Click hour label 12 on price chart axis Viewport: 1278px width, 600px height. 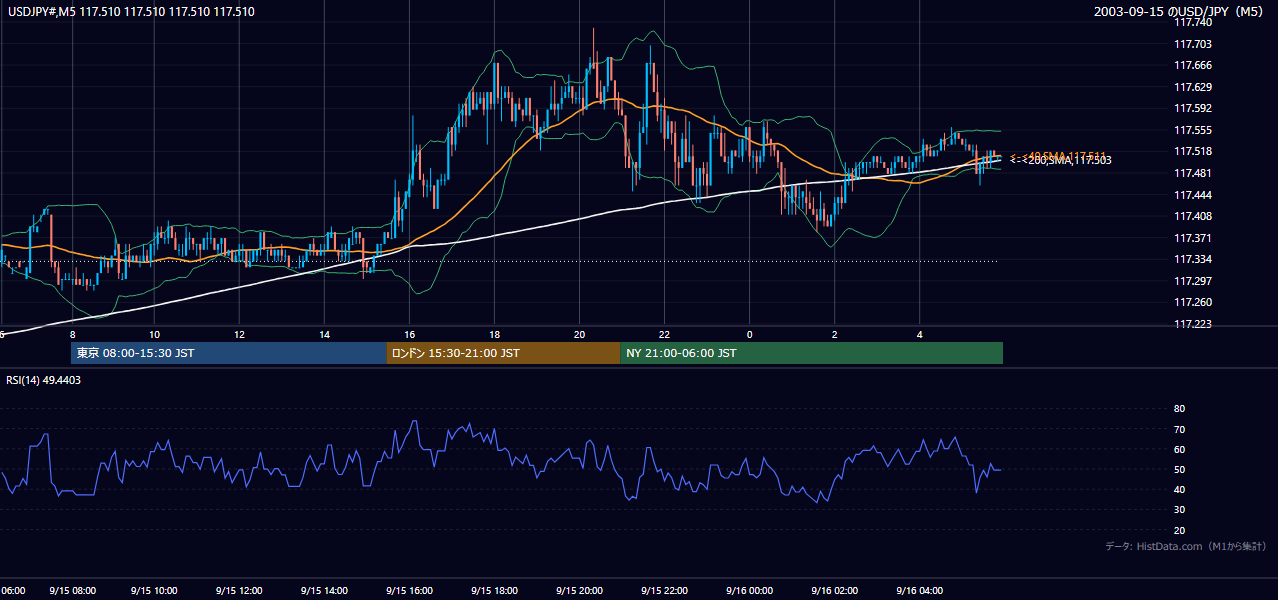click(239, 334)
